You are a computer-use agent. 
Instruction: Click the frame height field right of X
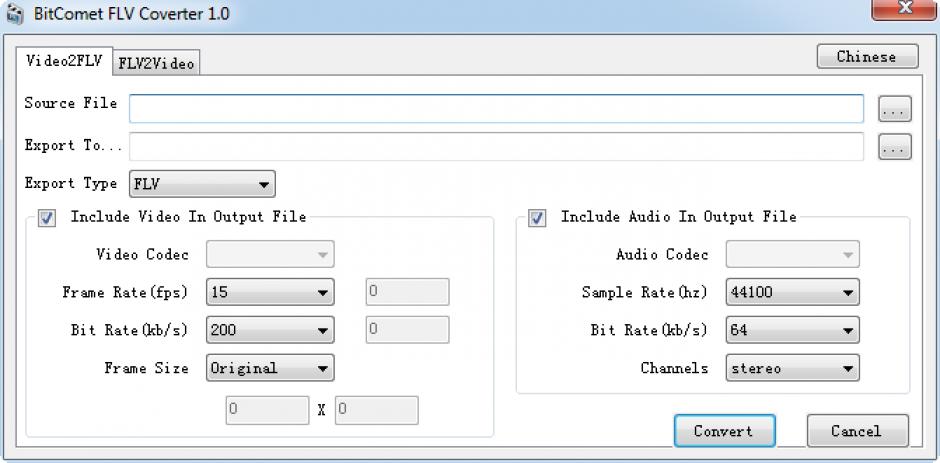(376, 410)
